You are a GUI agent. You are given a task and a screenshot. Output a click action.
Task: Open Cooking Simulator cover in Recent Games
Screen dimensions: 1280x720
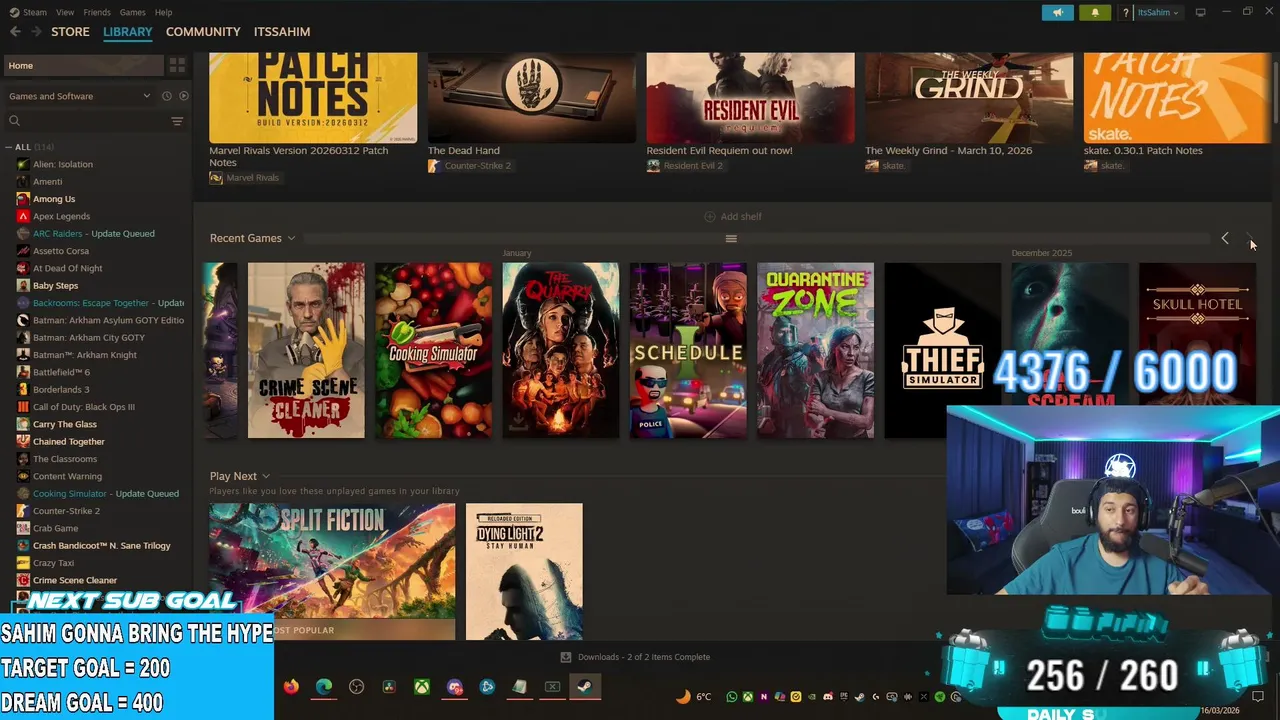coord(433,350)
